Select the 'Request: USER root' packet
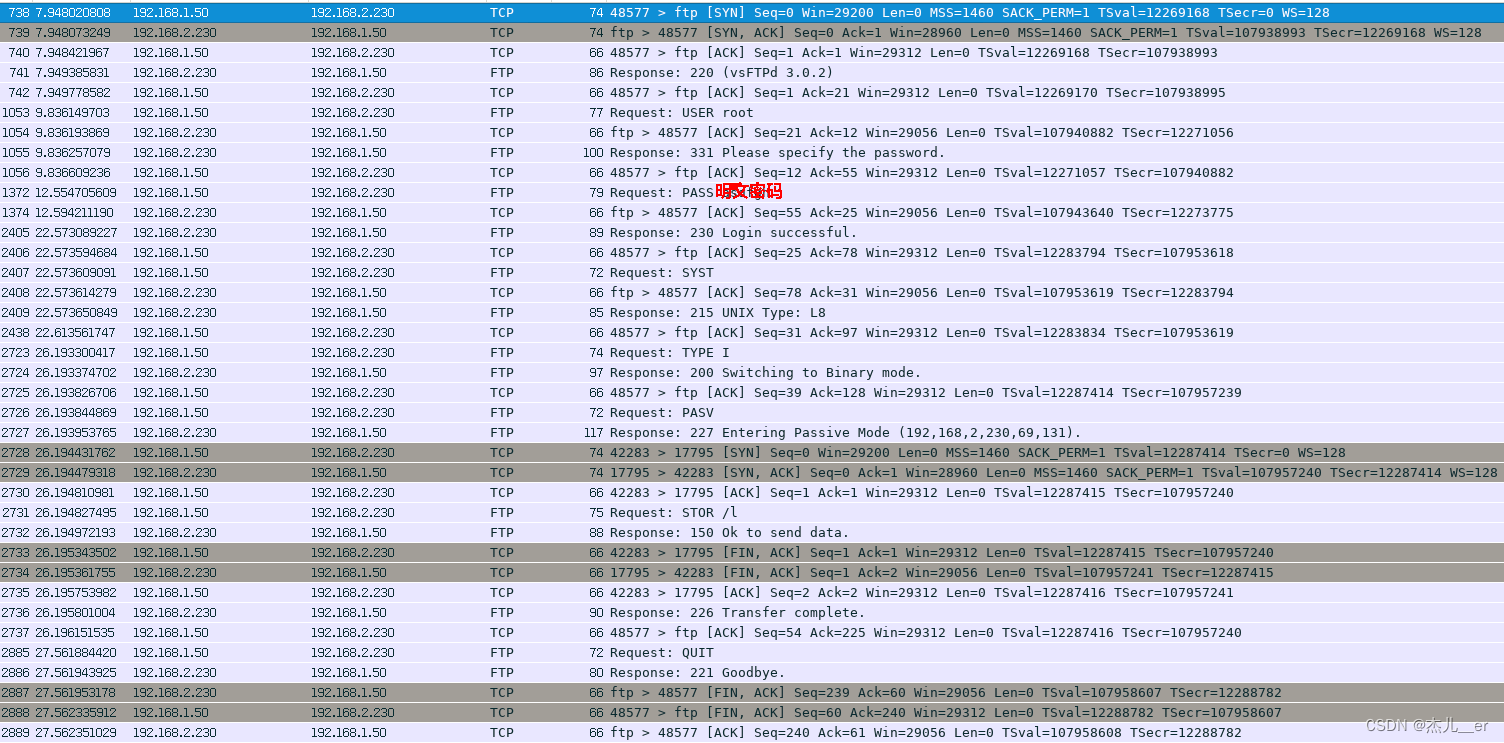 pos(752,113)
